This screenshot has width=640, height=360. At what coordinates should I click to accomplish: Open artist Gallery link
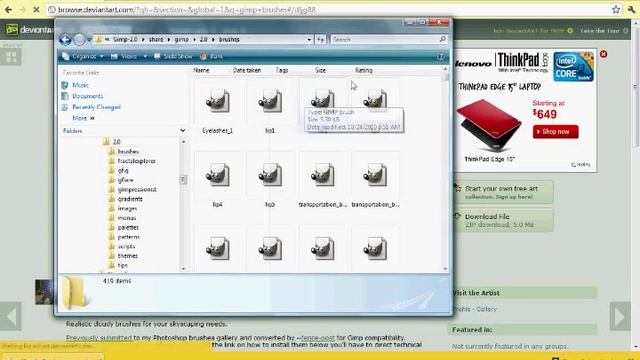[x=486, y=309]
